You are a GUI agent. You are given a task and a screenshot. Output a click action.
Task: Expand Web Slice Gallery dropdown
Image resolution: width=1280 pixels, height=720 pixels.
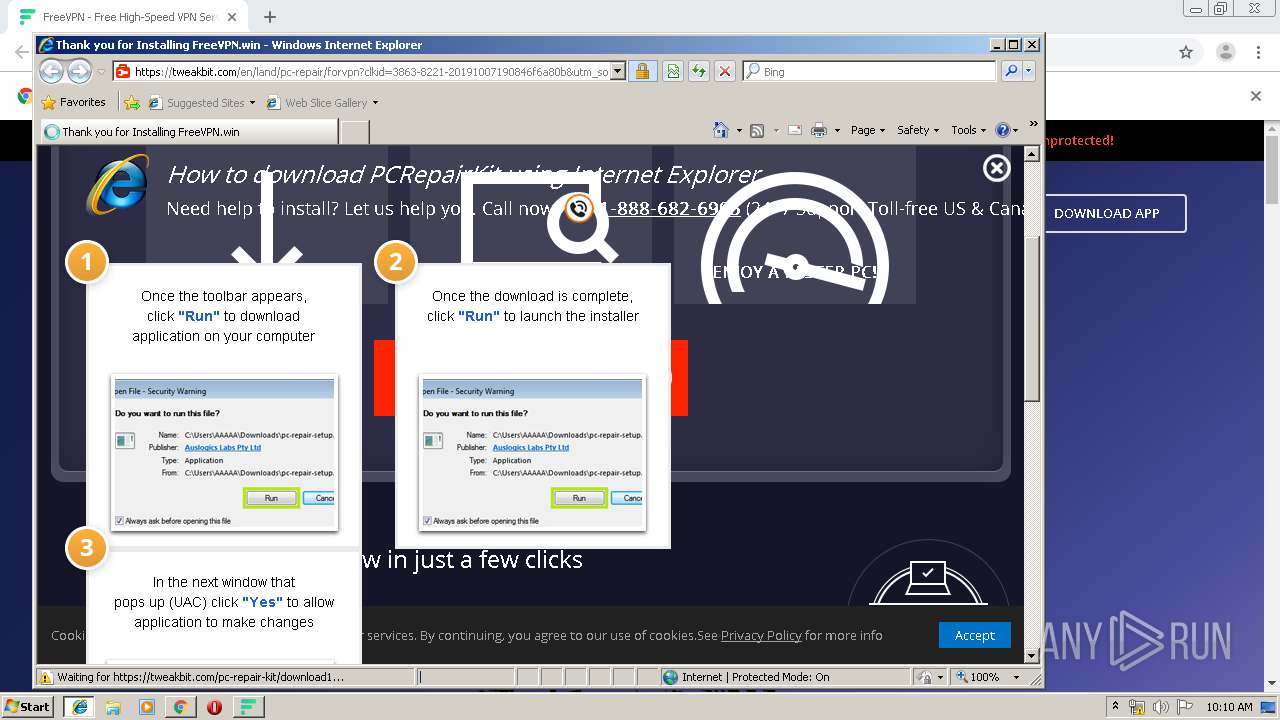pyautogui.click(x=375, y=103)
